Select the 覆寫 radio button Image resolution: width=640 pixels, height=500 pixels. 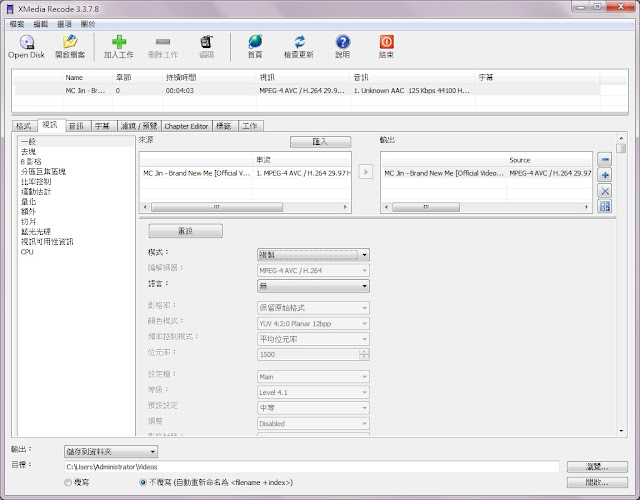[68, 482]
